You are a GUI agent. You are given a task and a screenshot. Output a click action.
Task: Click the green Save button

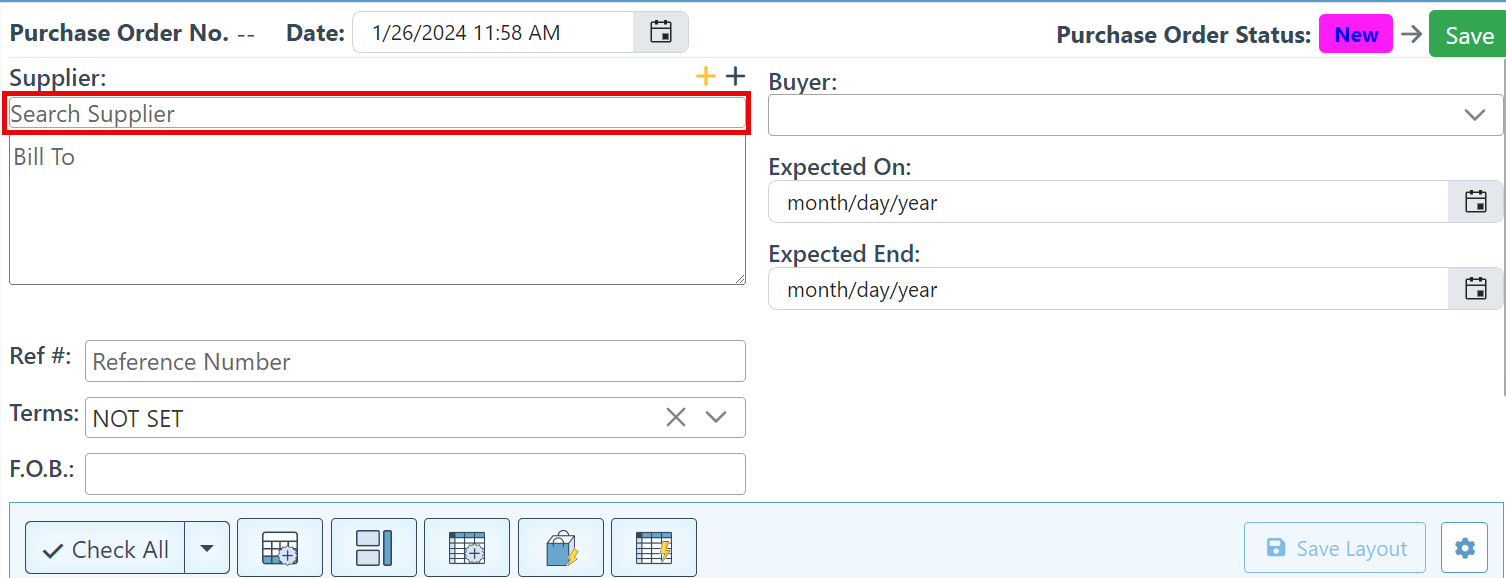(1469, 35)
